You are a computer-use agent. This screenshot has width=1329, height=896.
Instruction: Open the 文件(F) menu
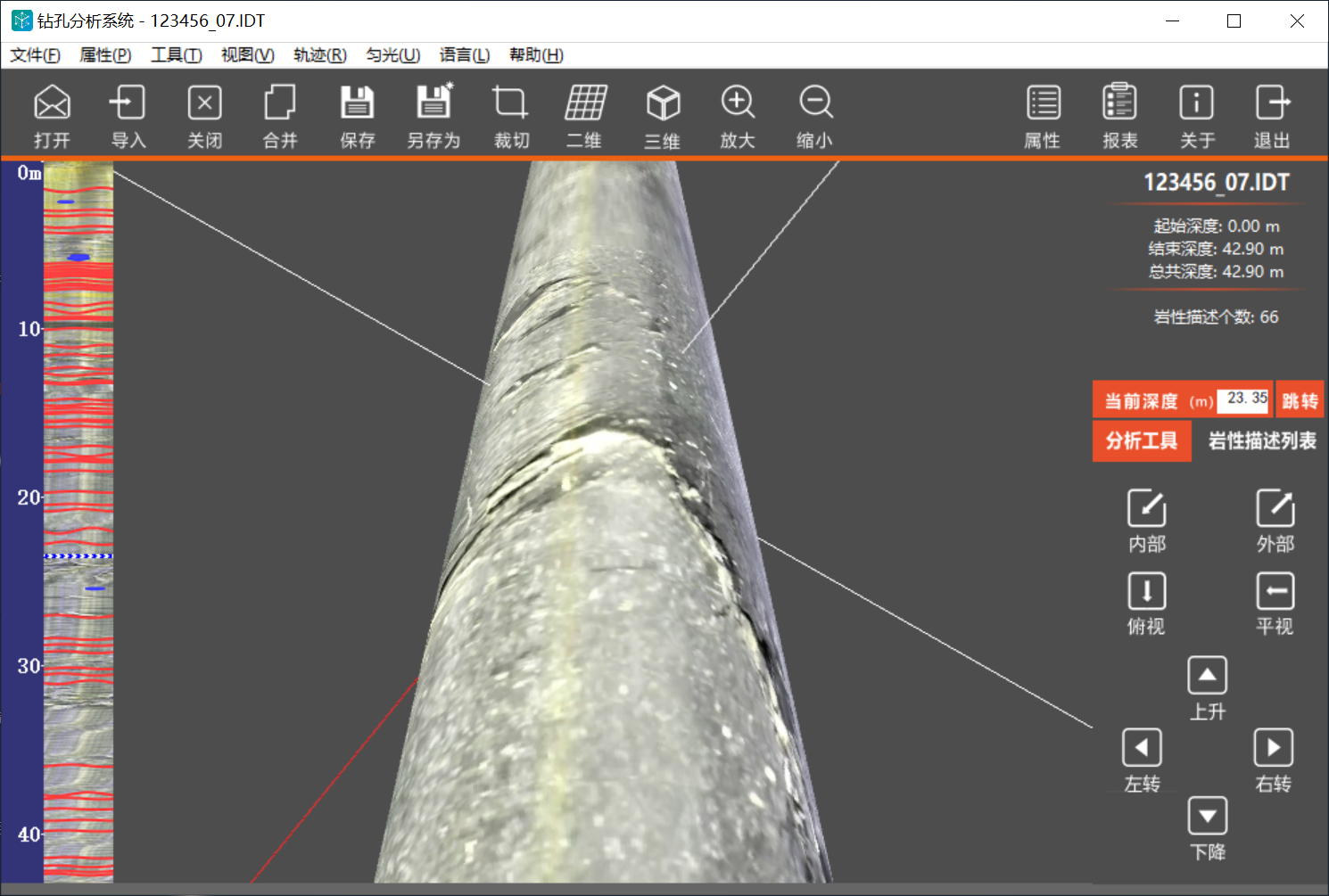35,55
